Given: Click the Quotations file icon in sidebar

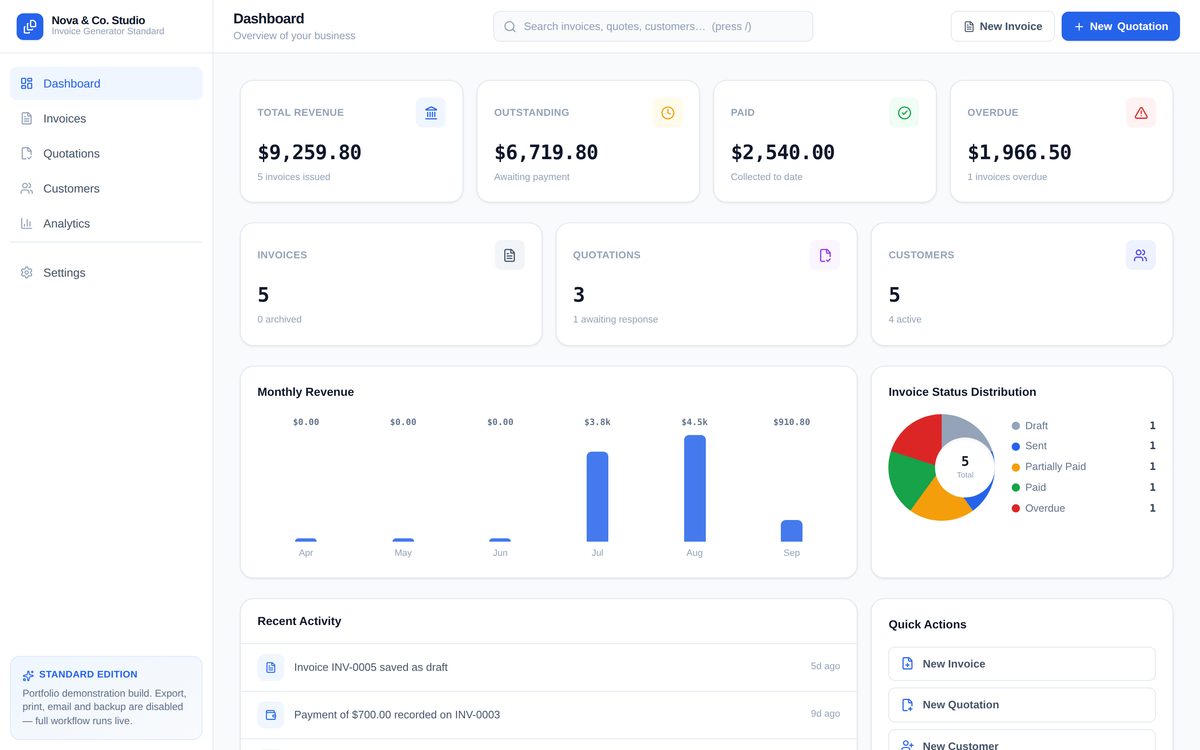Looking at the screenshot, I should pos(27,154).
